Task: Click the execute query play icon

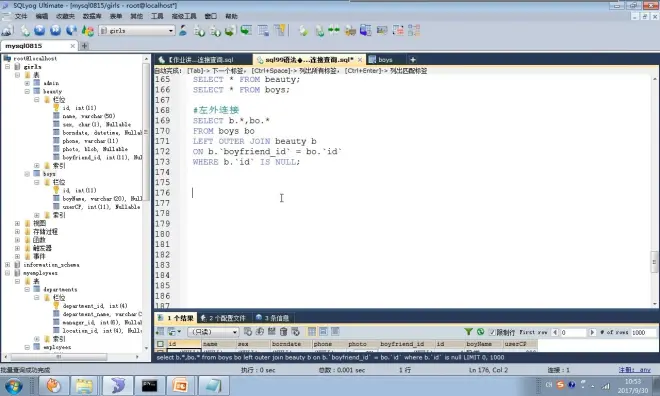Action: tap(40, 30)
